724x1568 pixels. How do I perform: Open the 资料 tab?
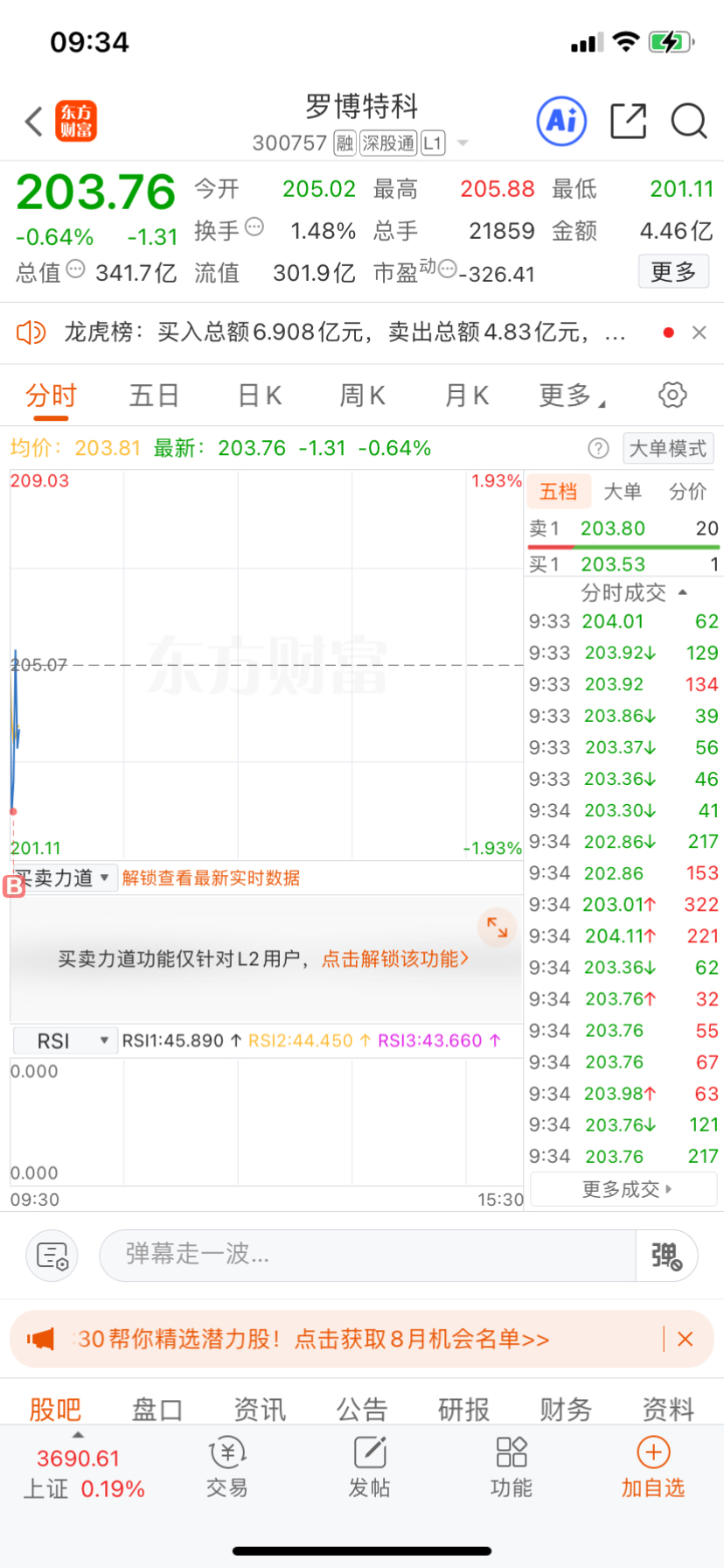click(668, 1409)
